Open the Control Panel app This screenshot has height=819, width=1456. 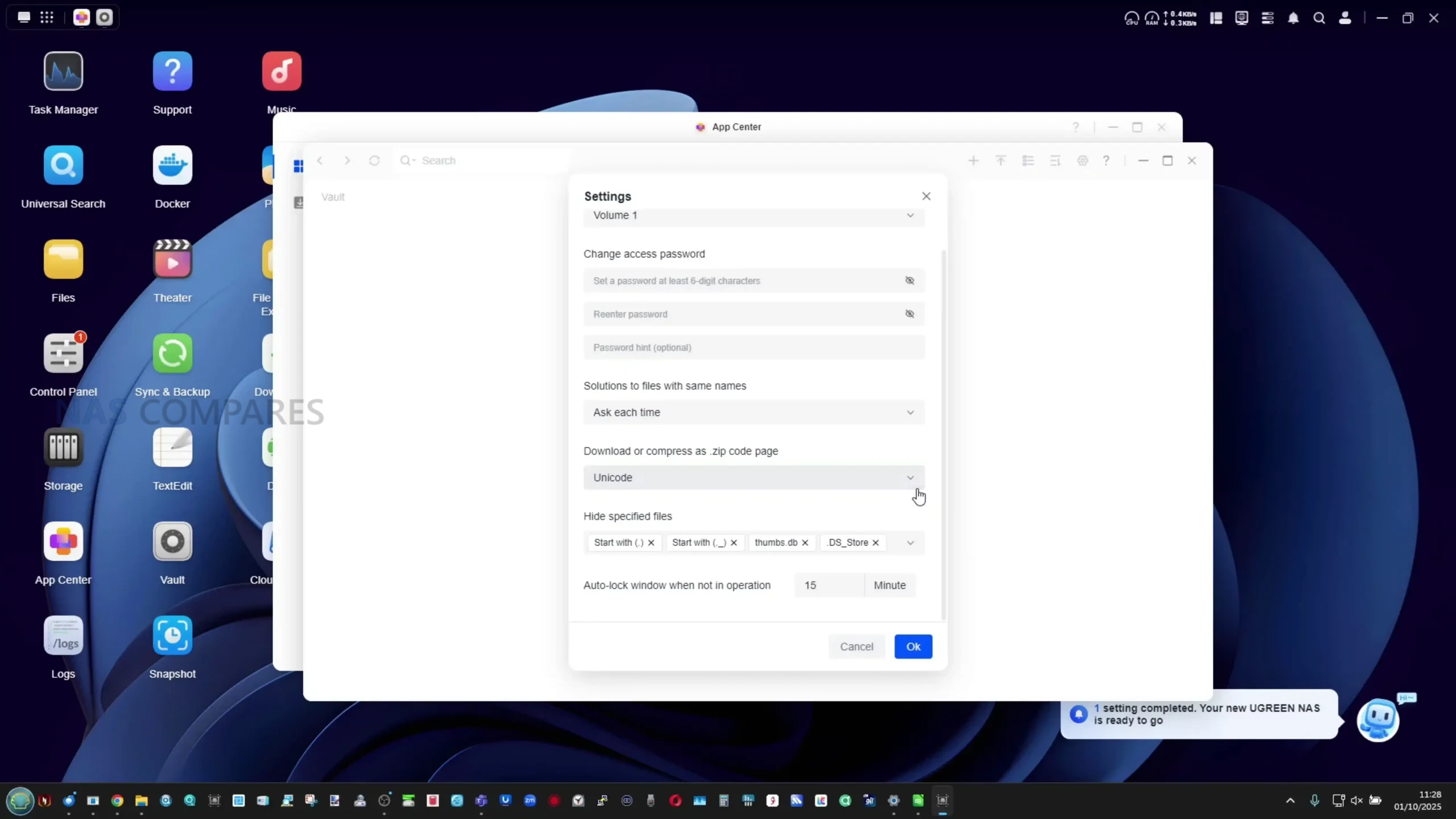[x=63, y=353]
